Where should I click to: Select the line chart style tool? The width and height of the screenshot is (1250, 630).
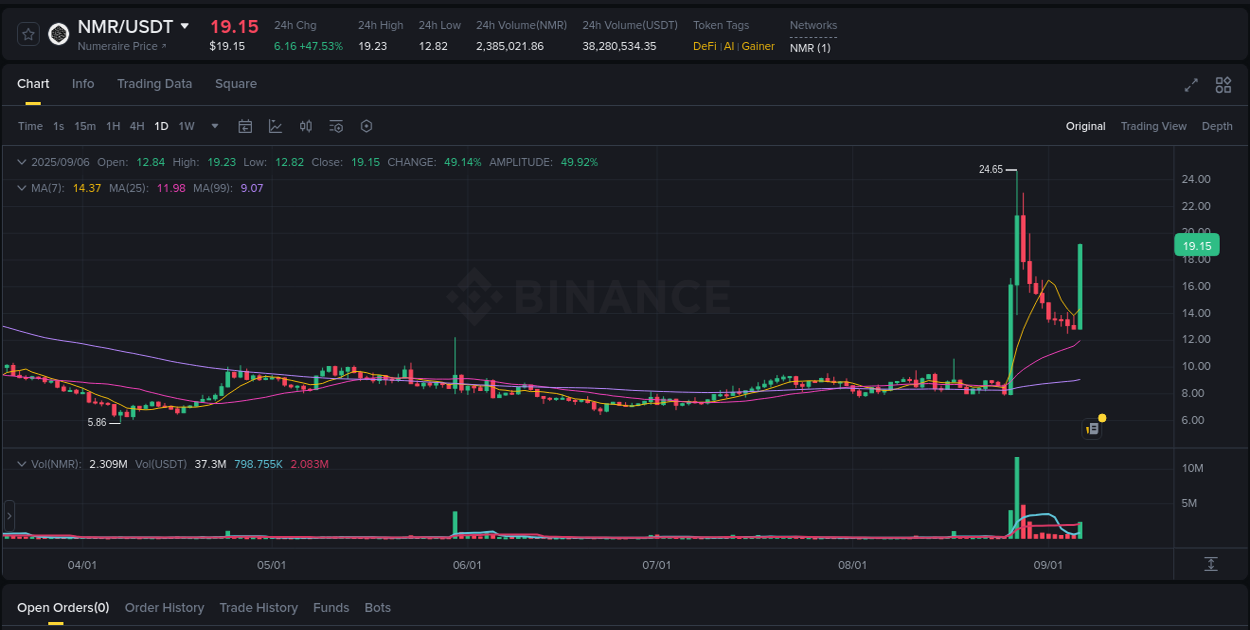(x=275, y=126)
